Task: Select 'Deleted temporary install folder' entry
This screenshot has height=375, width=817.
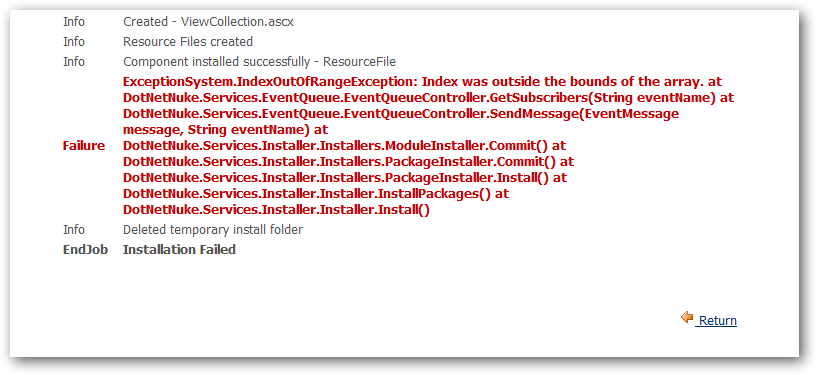Action: [x=213, y=230]
